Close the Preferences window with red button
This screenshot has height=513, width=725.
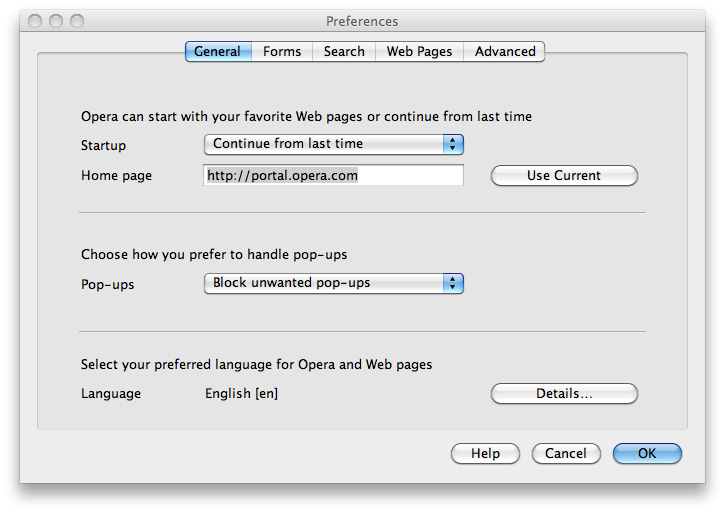pyautogui.click(x=36, y=21)
